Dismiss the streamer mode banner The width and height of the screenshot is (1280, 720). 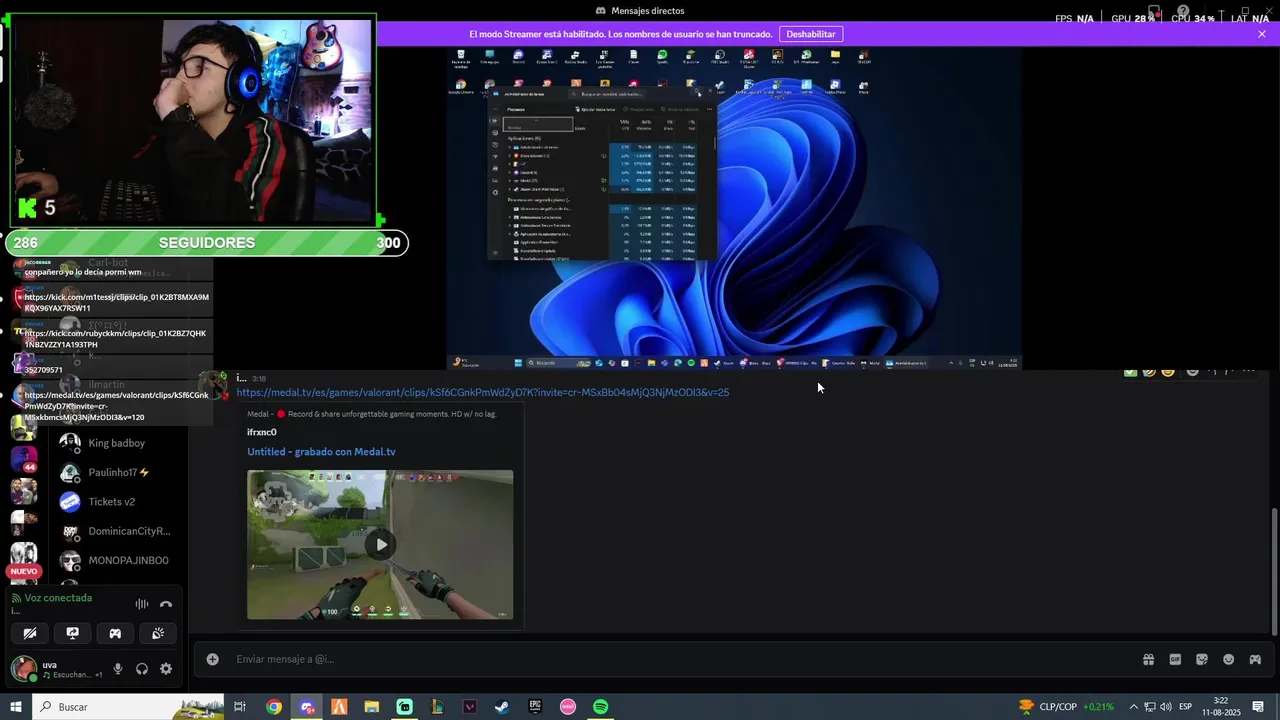[x=1262, y=34]
